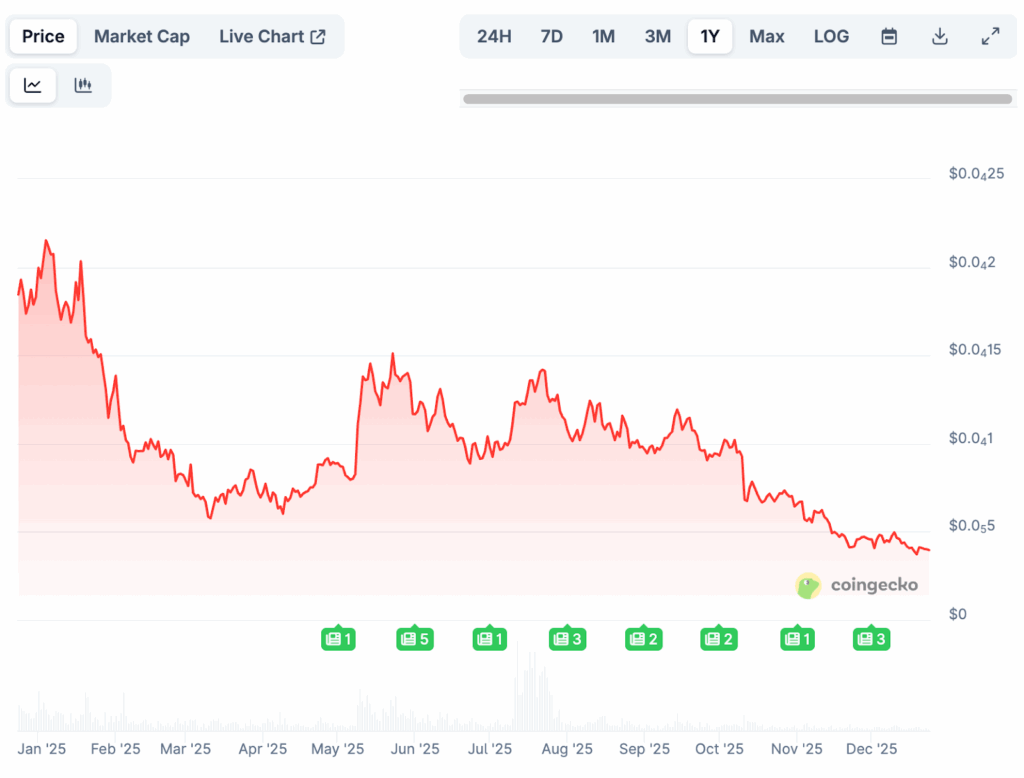Image resolution: width=1024 pixels, height=778 pixels.
Task: Pick the 3M time range
Action: [657, 36]
